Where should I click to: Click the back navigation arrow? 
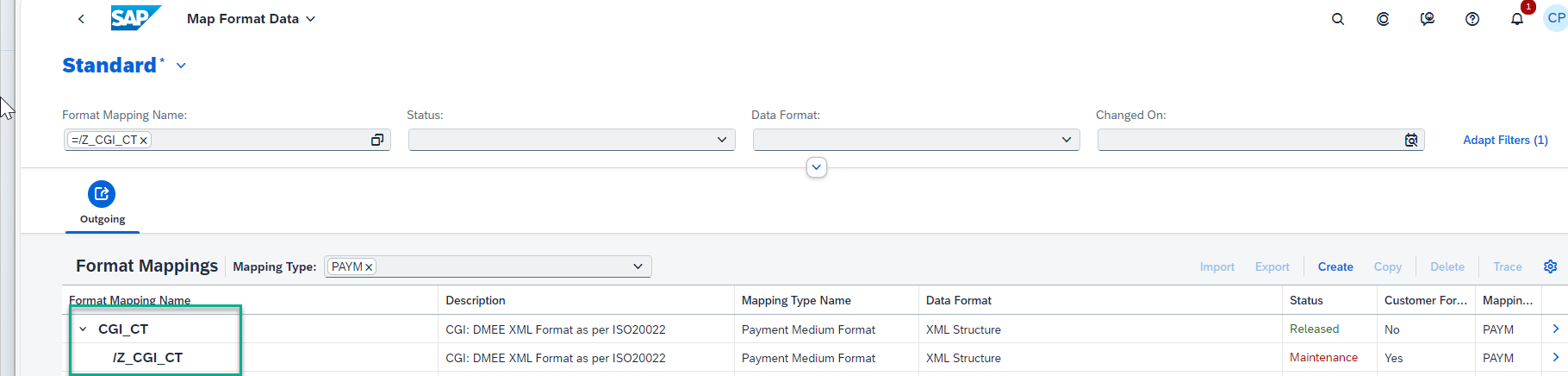[81, 19]
